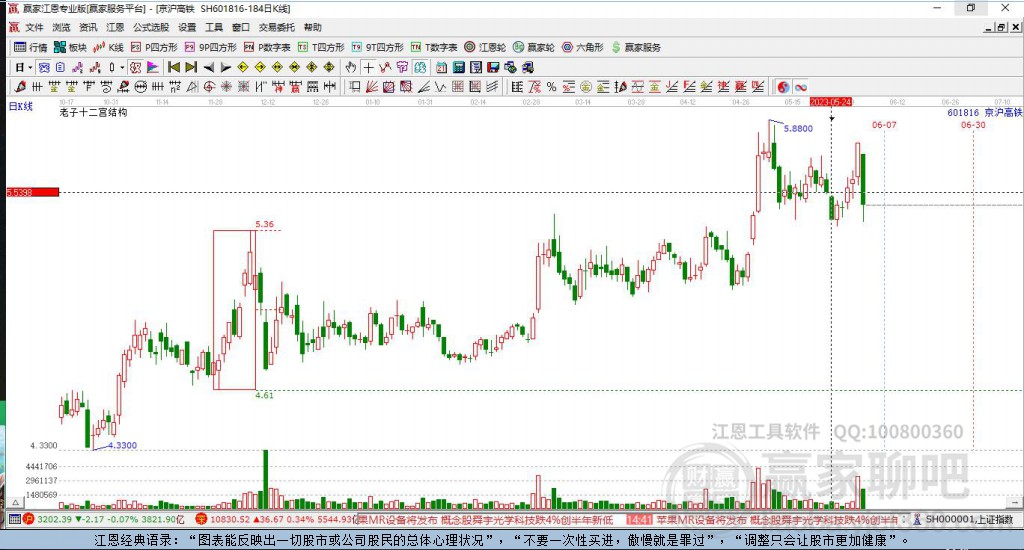
Task: Click the black left arrow icon
Action: coord(208,67)
